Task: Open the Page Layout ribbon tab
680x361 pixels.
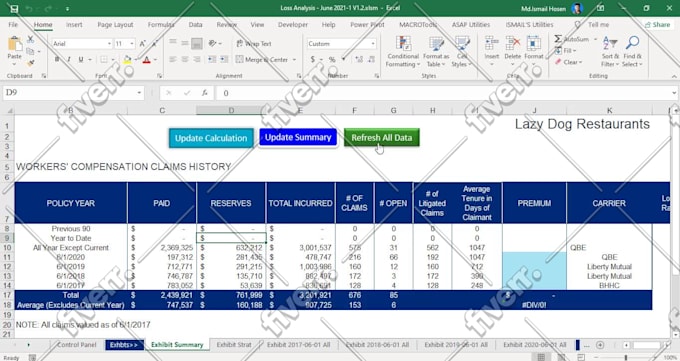Action: tap(115, 25)
